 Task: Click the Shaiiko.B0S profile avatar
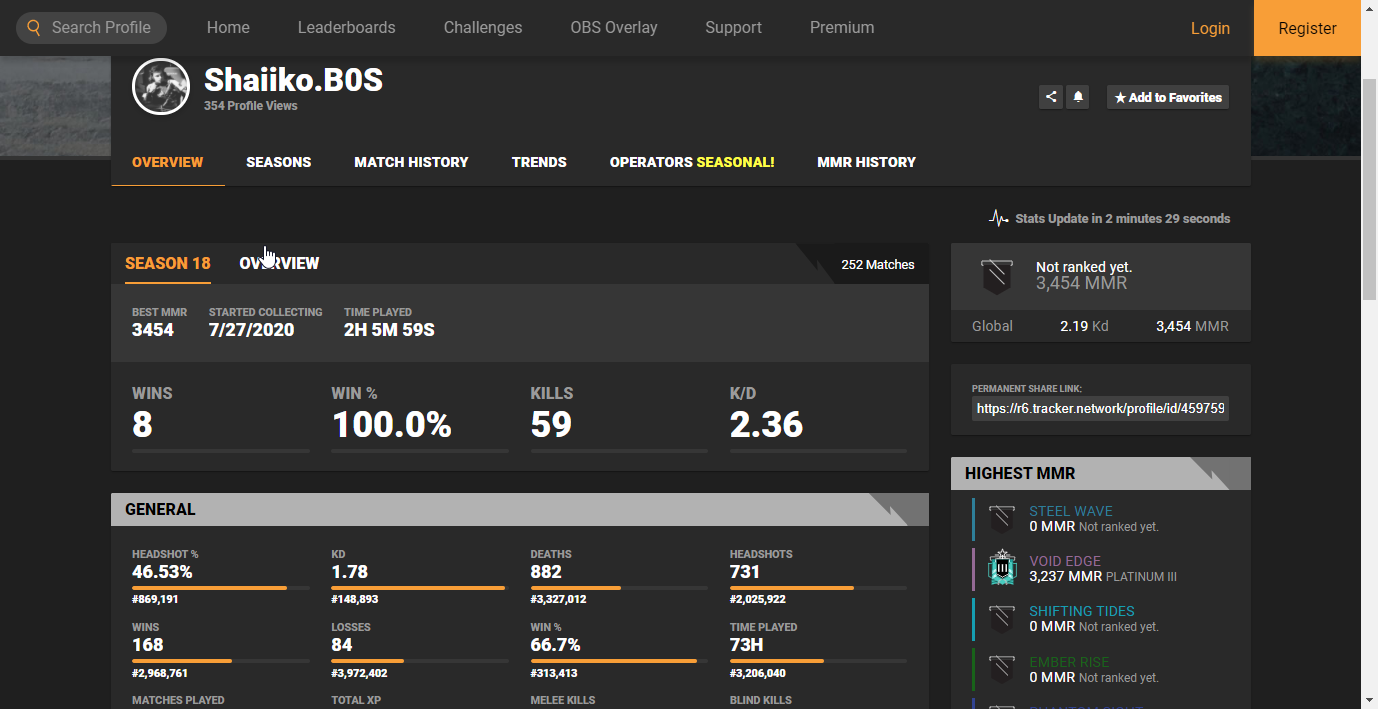tap(161, 87)
